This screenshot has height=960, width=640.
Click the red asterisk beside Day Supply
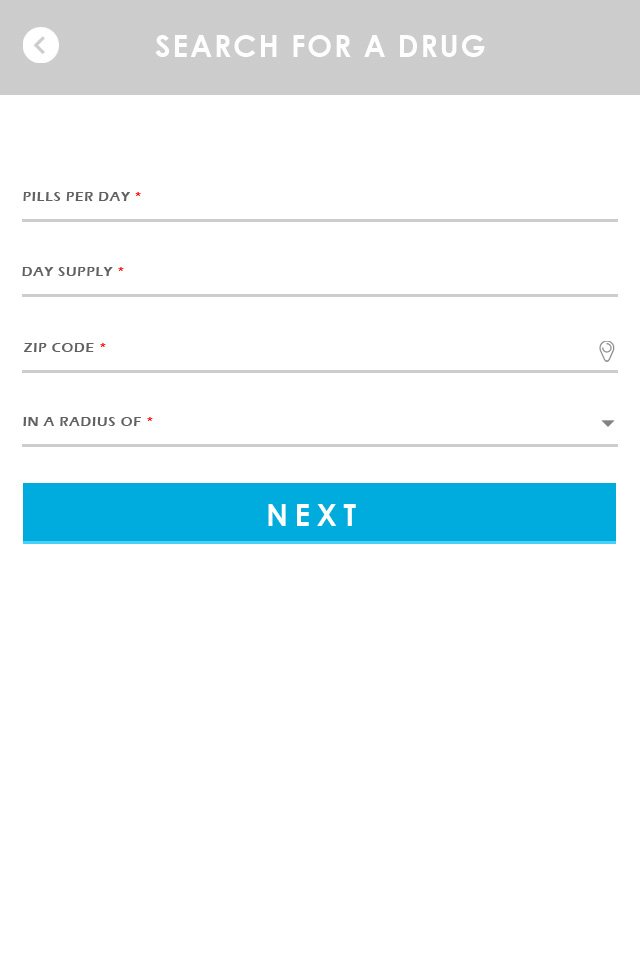tap(121, 270)
